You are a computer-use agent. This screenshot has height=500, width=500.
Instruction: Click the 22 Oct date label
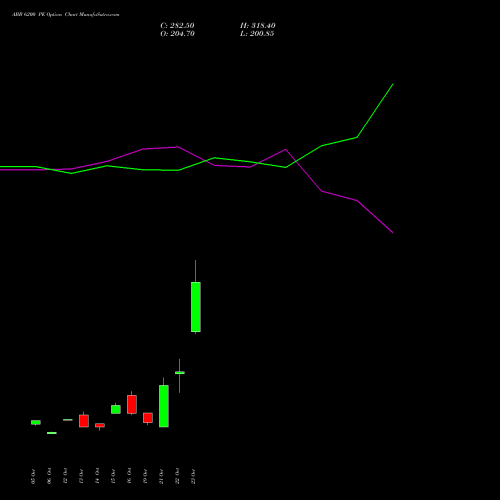[x=177, y=476]
